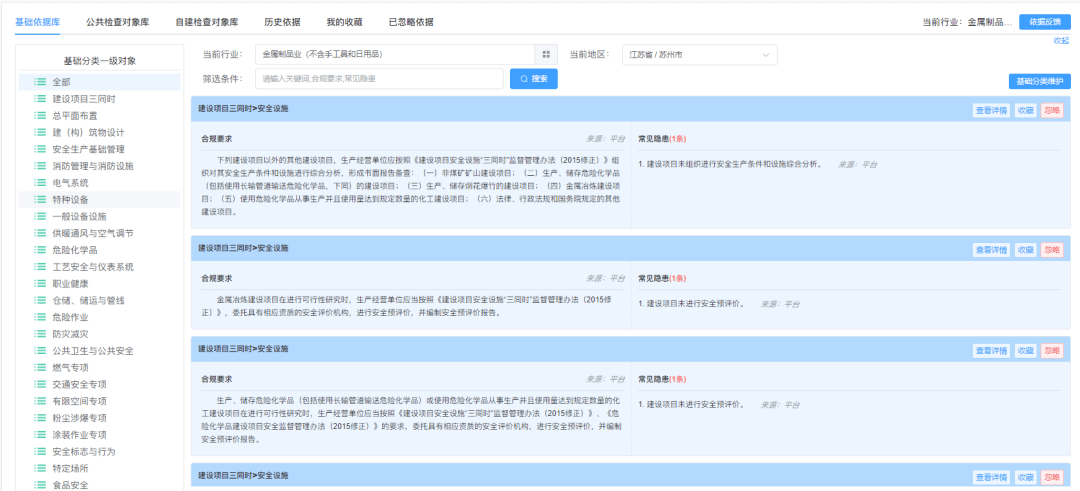Click 收藏 on bottom partial card
The height and width of the screenshot is (491, 1080).
pyautogui.click(x=1026, y=477)
